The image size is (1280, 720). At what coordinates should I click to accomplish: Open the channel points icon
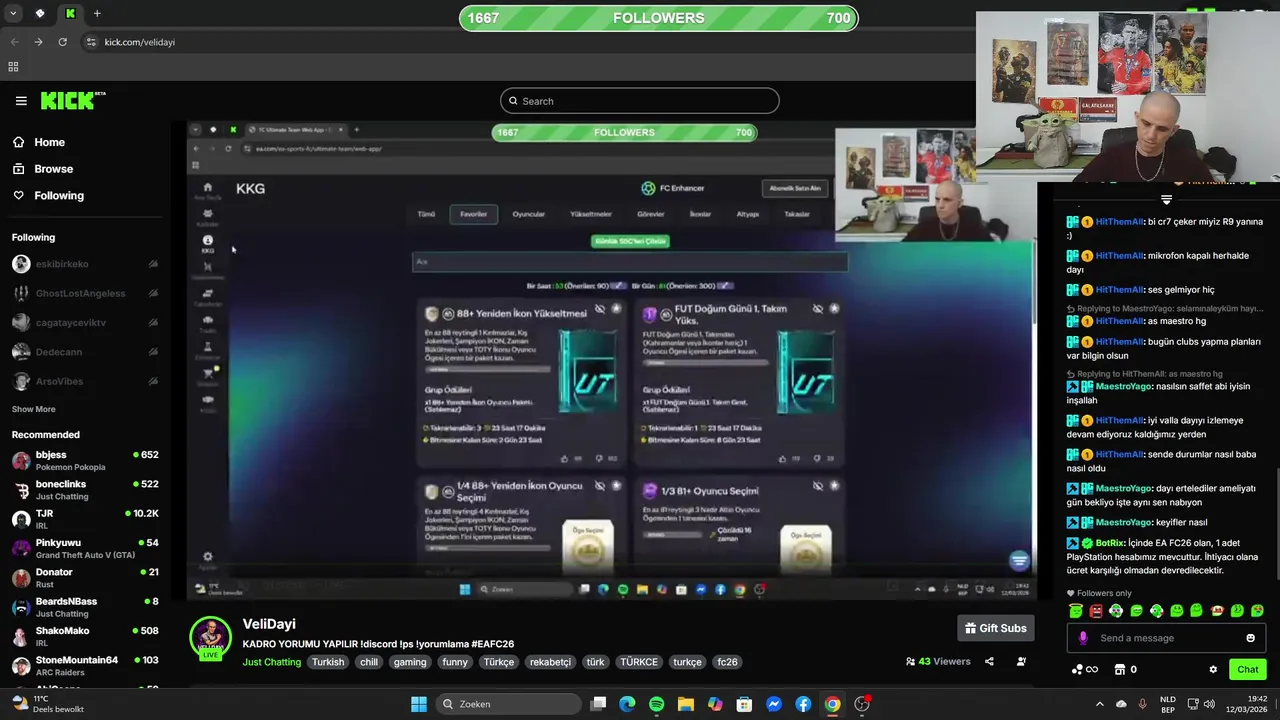[x=1084, y=669]
